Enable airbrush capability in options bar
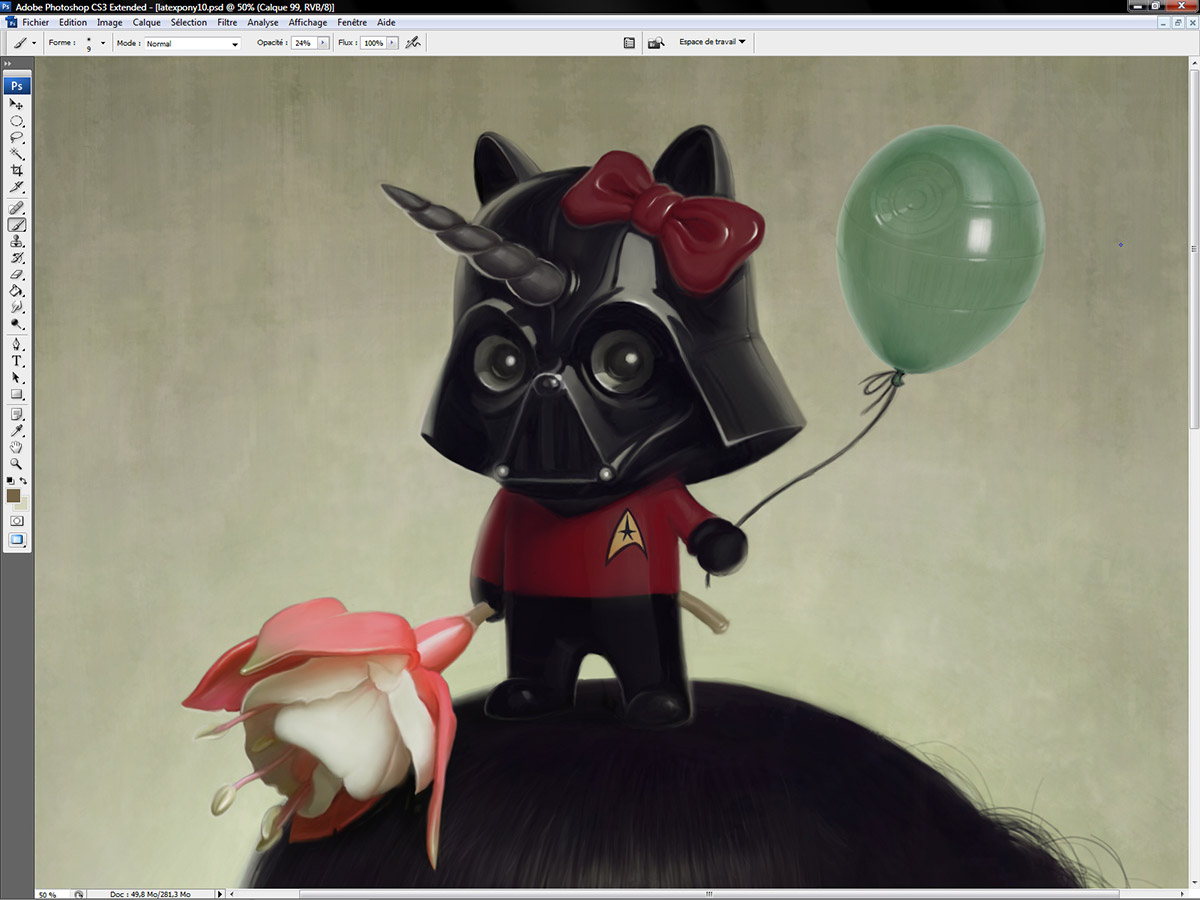This screenshot has height=900, width=1200. click(412, 43)
